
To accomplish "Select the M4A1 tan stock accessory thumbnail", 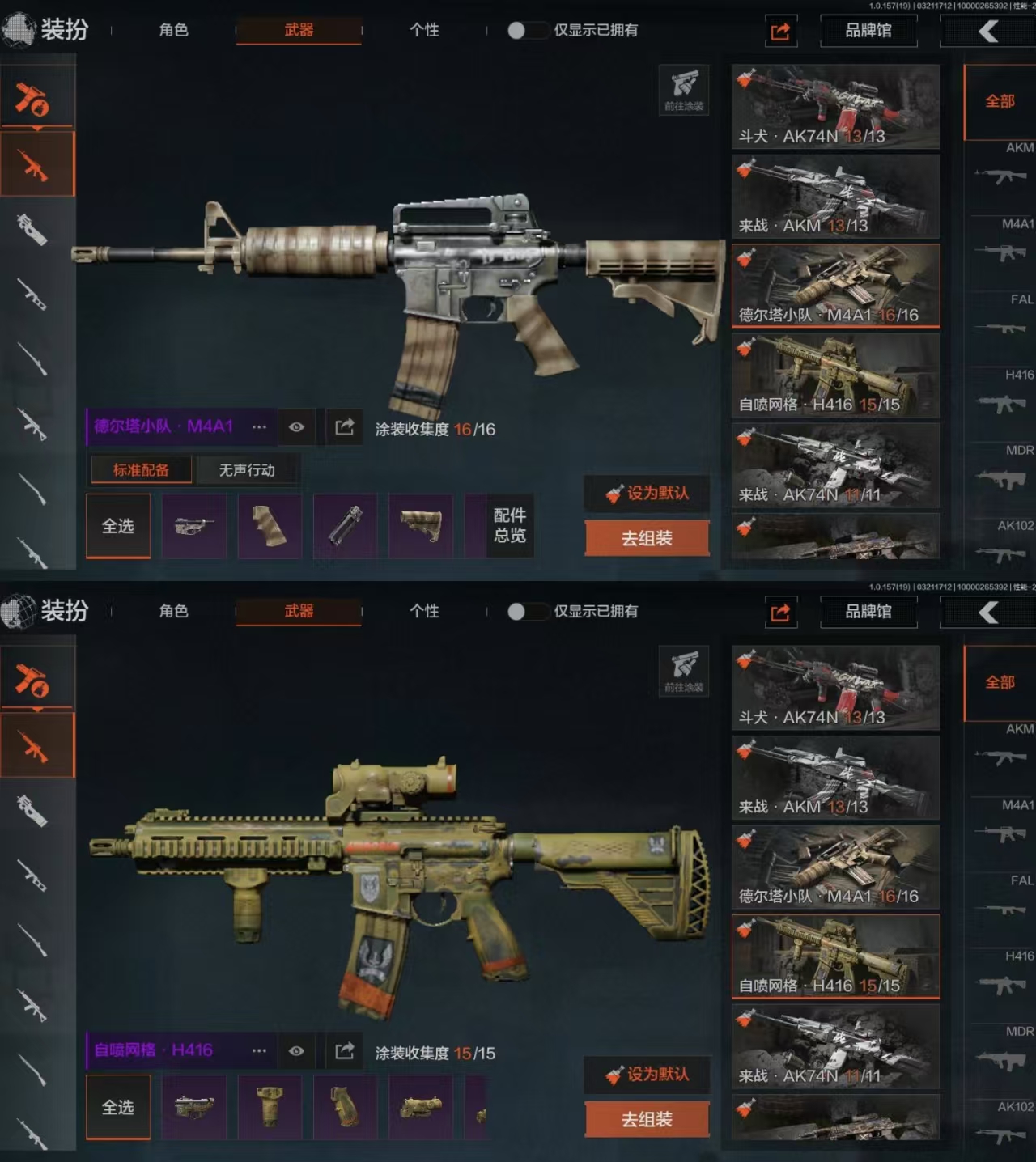I will tap(421, 526).
